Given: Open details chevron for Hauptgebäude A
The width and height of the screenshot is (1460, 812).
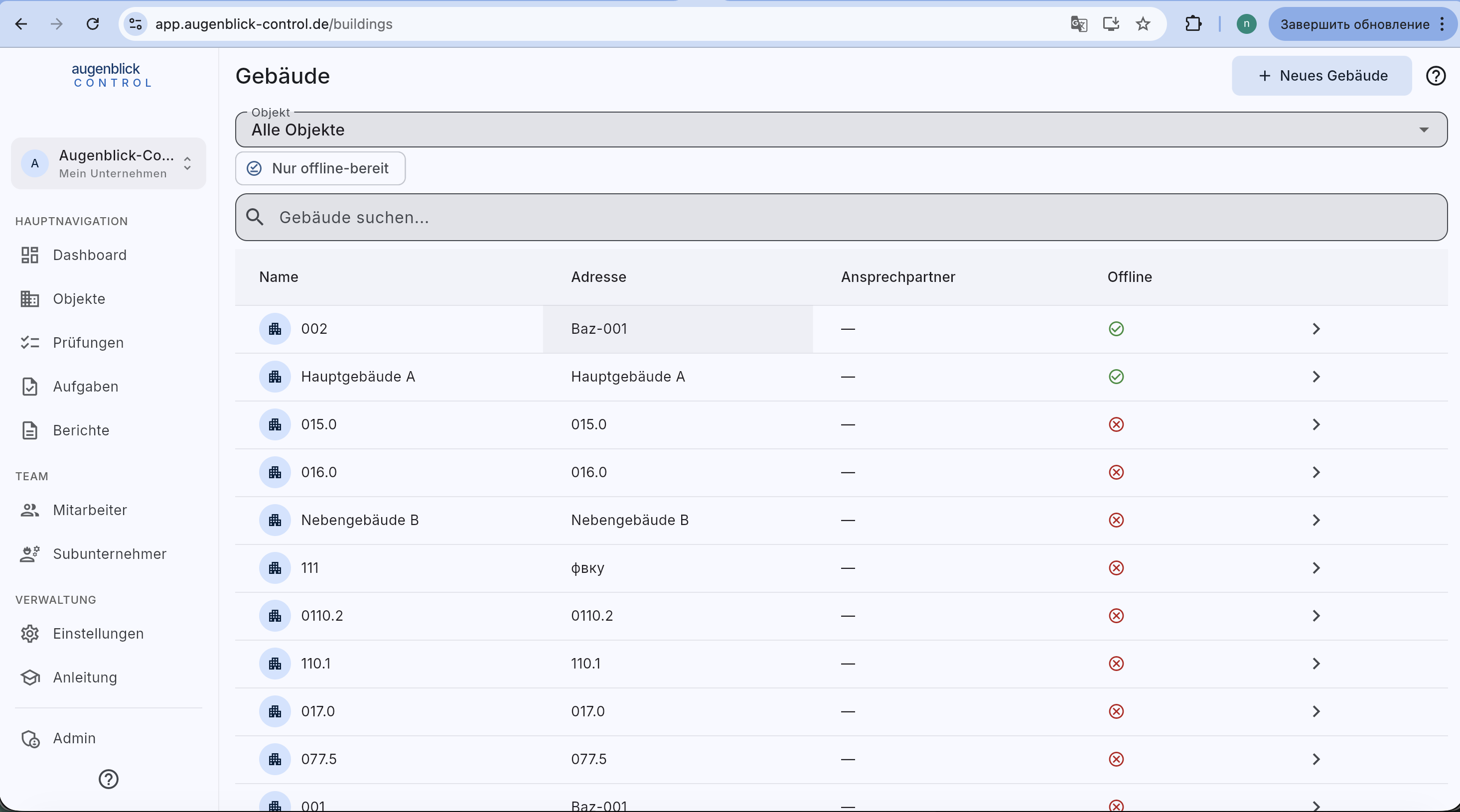Looking at the screenshot, I should (1316, 376).
